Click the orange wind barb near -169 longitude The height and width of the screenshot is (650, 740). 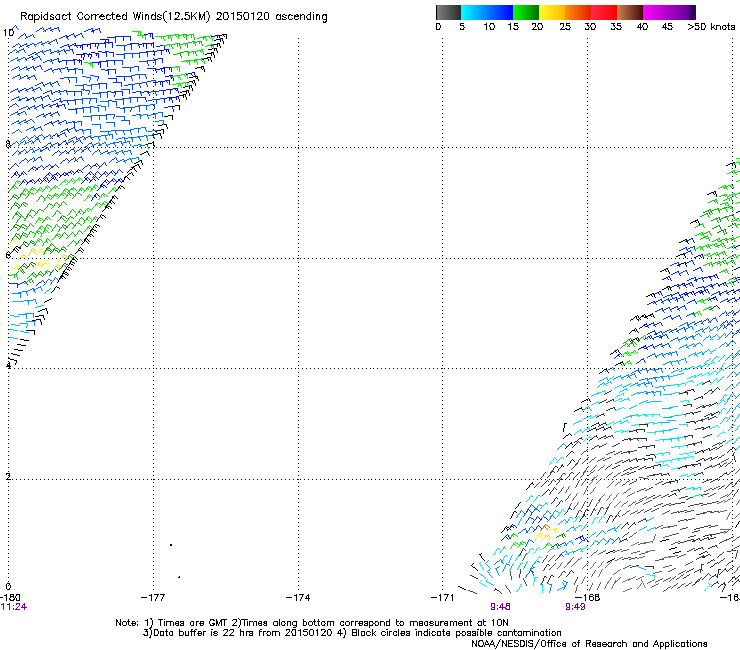pyautogui.click(x=546, y=527)
